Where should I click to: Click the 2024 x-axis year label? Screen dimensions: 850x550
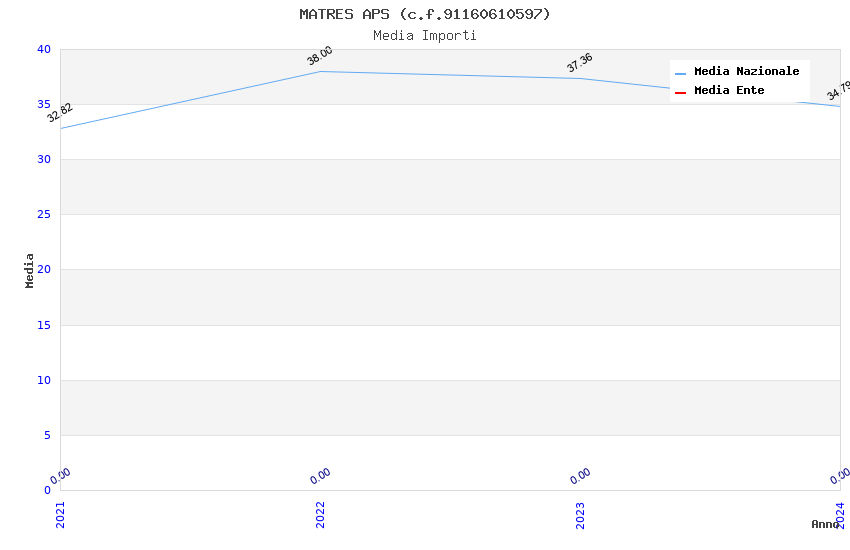pos(840,514)
